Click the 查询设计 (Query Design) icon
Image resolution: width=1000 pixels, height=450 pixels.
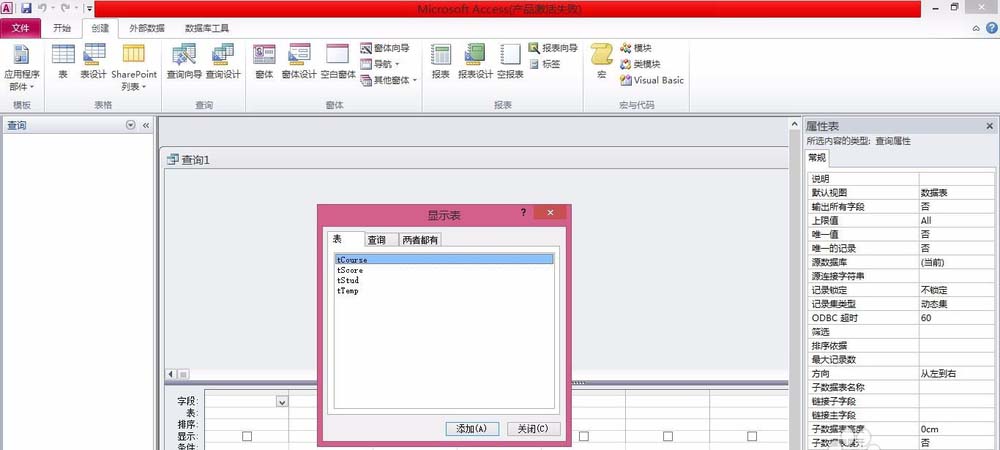[x=223, y=61]
